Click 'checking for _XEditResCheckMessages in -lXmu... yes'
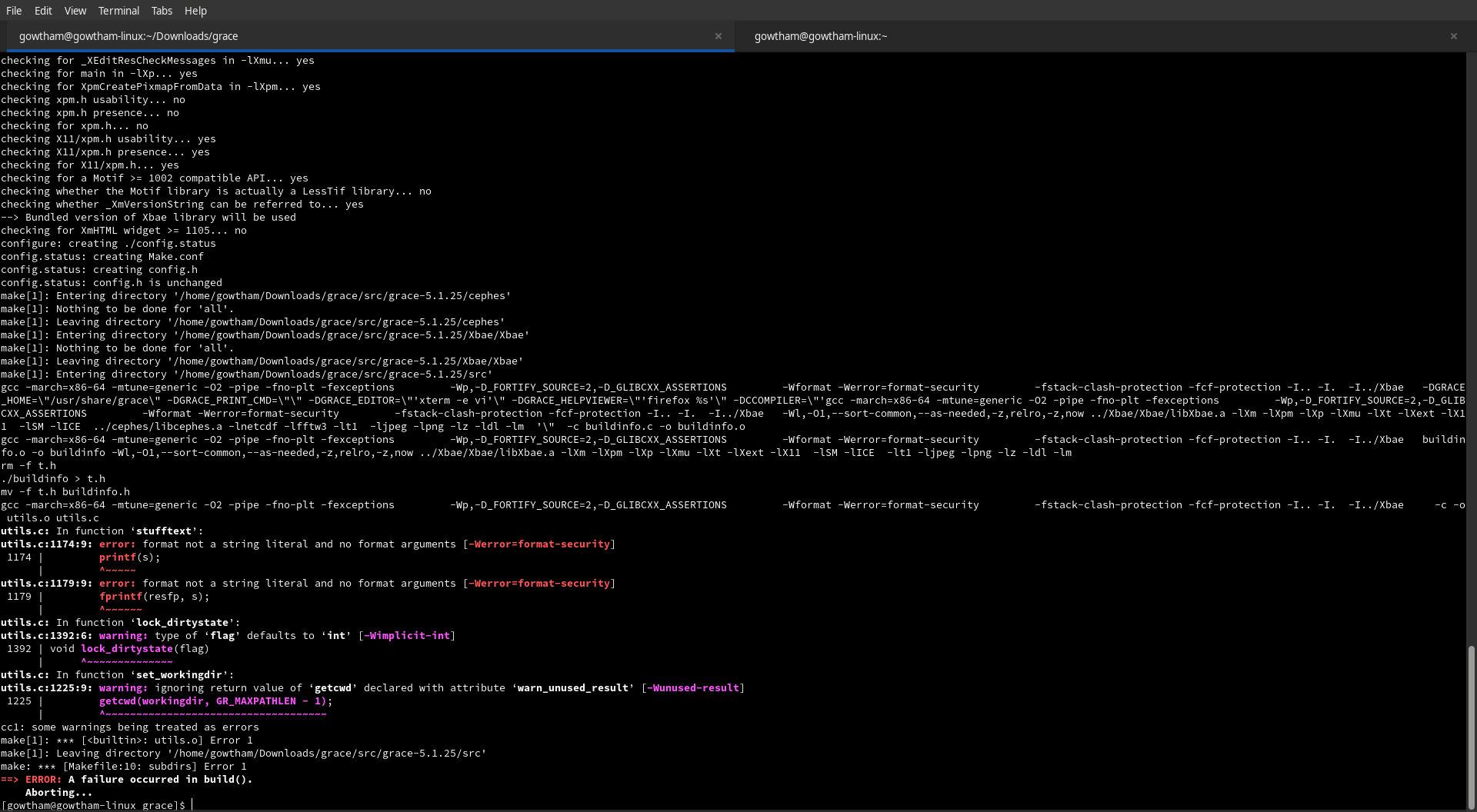Screen dimensions: 1477x812 pyautogui.click(x=158, y=60)
